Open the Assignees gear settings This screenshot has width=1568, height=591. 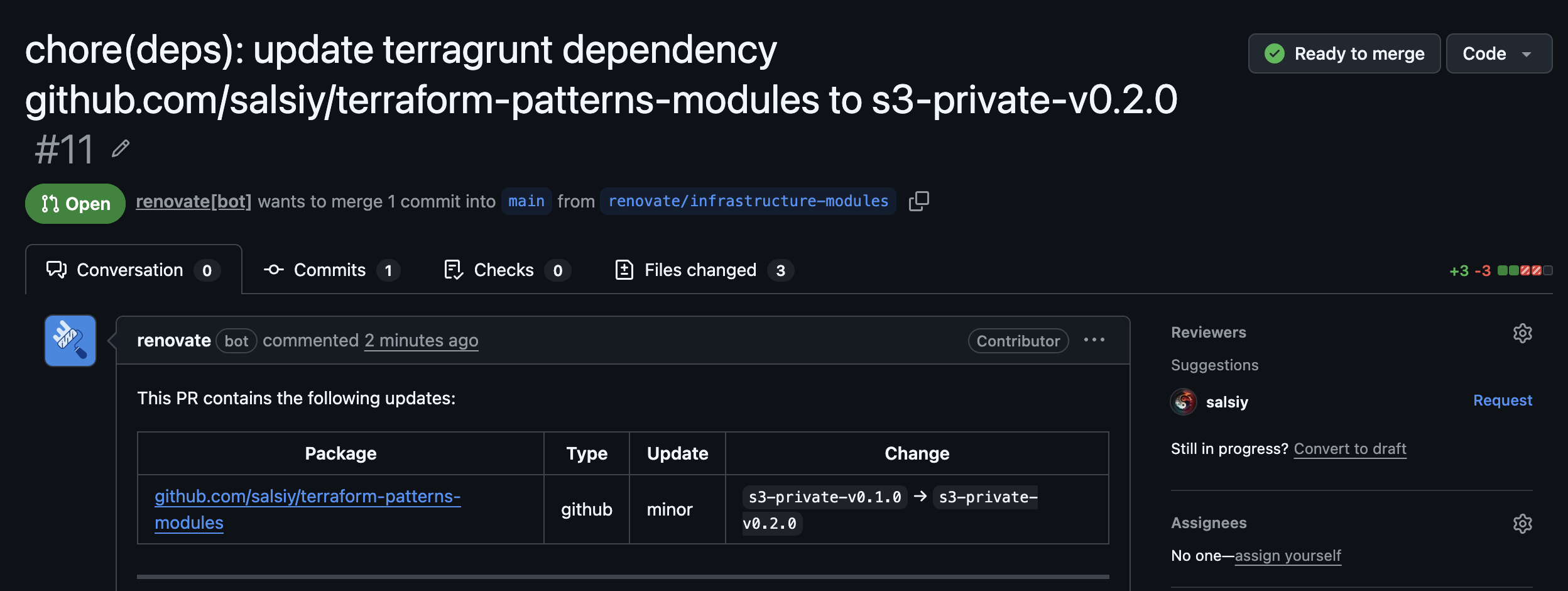click(x=1523, y=524)
